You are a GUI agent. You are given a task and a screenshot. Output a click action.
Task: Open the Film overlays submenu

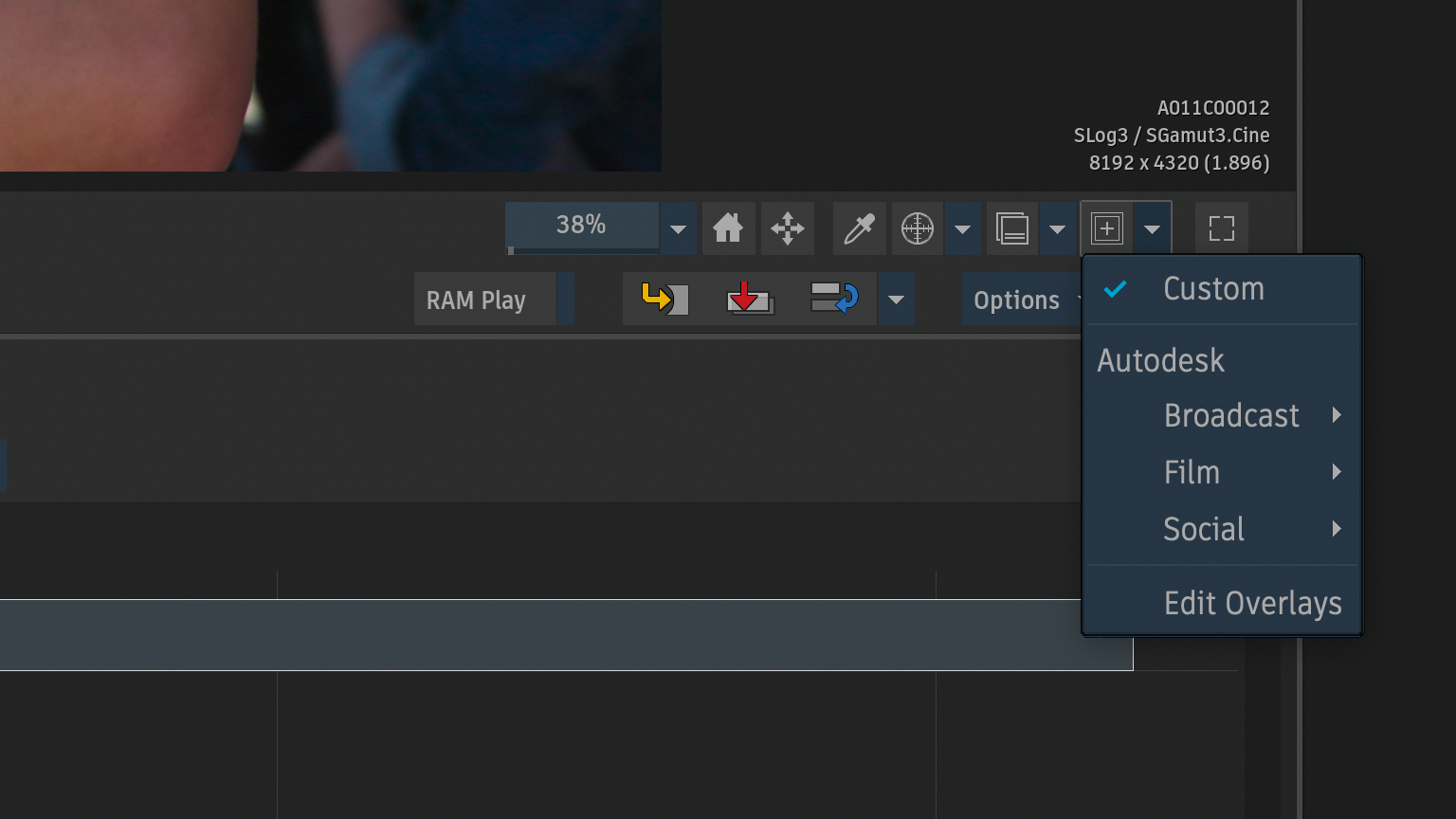click(1192, 472)
